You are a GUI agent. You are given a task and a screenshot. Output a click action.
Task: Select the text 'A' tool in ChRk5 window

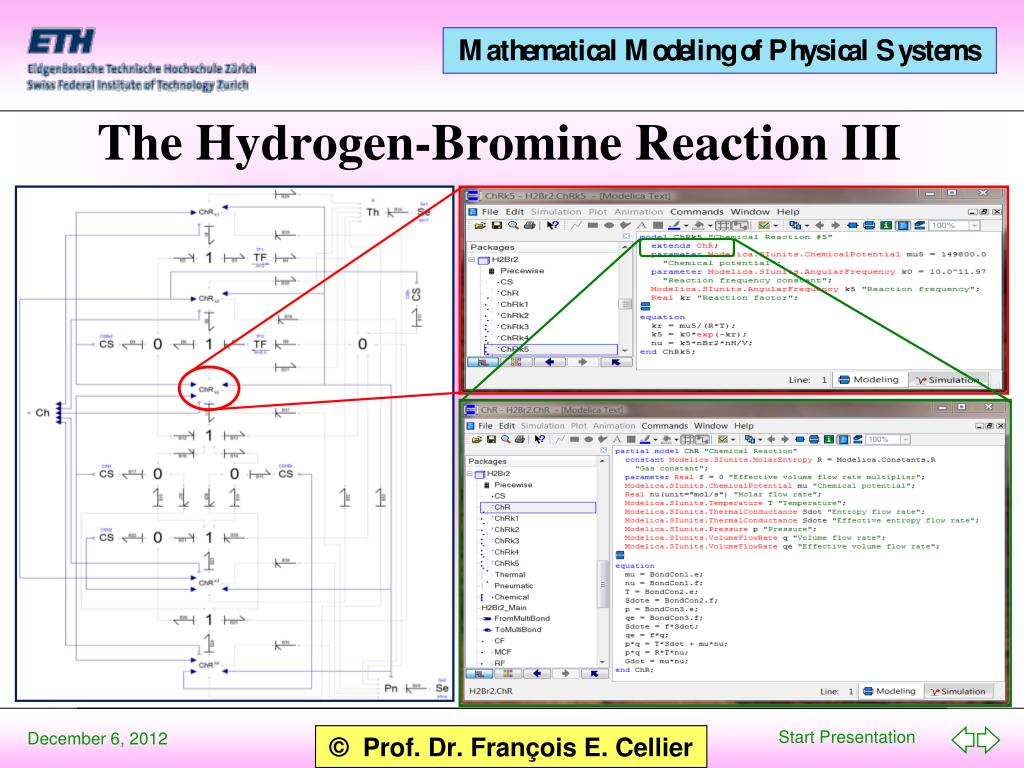coord(642,225)
